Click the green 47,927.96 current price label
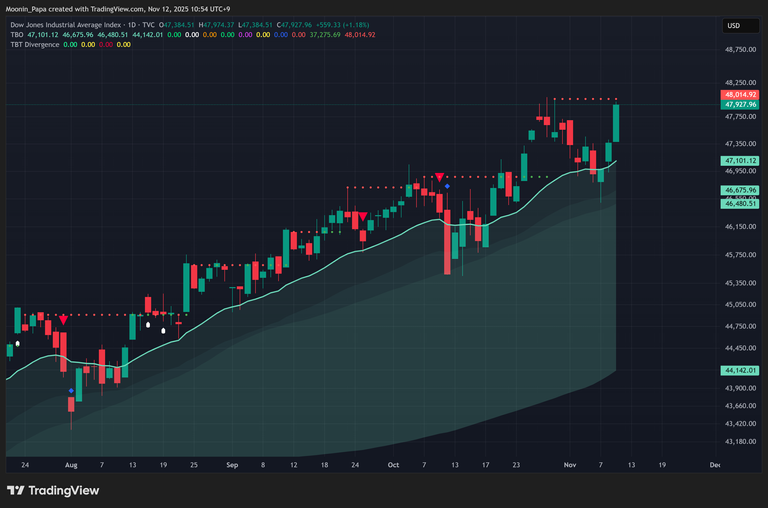This screenshot has height=508, width=768. click(741, 104)
